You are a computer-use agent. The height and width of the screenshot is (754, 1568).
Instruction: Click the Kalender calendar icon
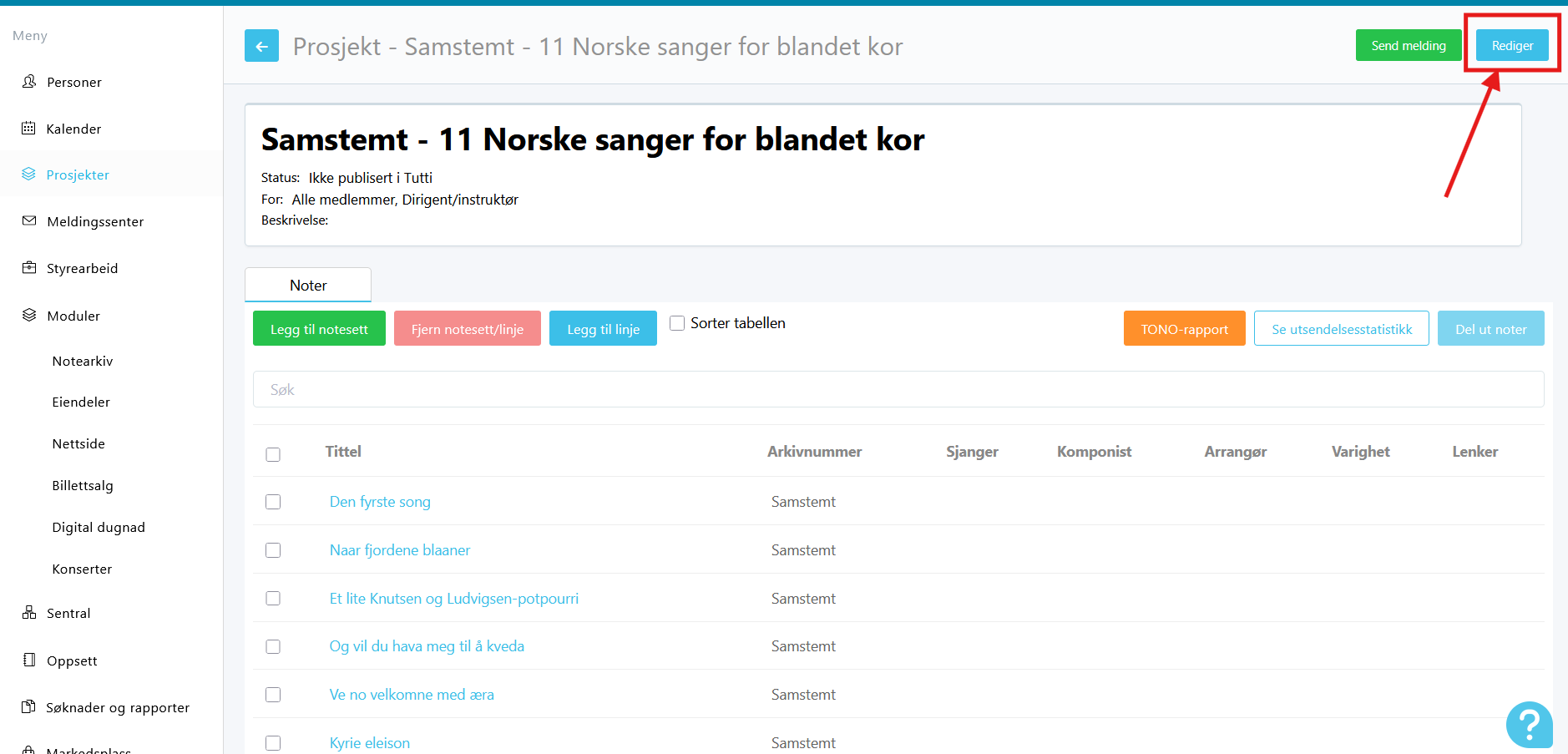coord(29,128)
